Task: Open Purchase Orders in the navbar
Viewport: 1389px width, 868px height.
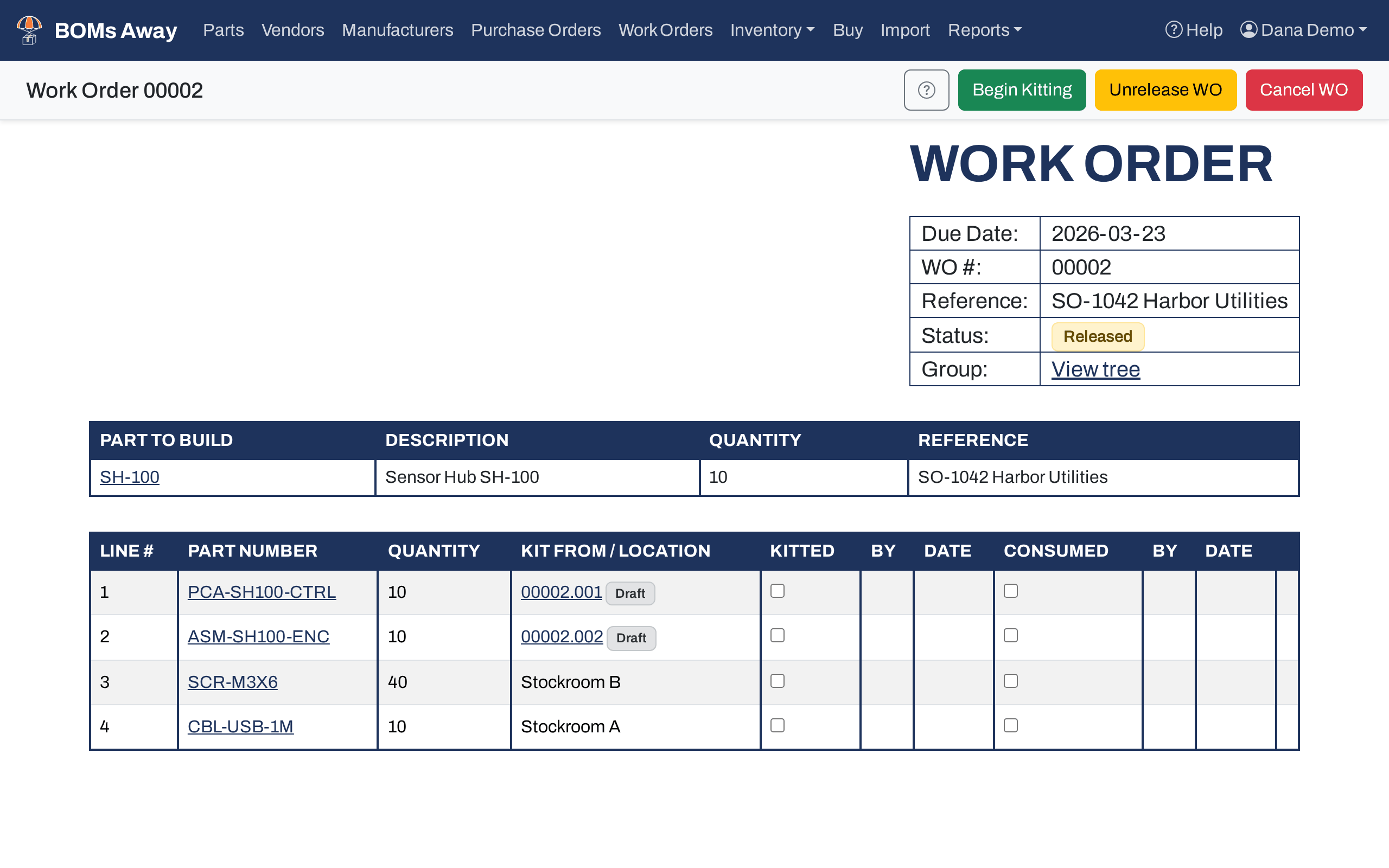Action: pyautogui.click(x=536, y=30)
